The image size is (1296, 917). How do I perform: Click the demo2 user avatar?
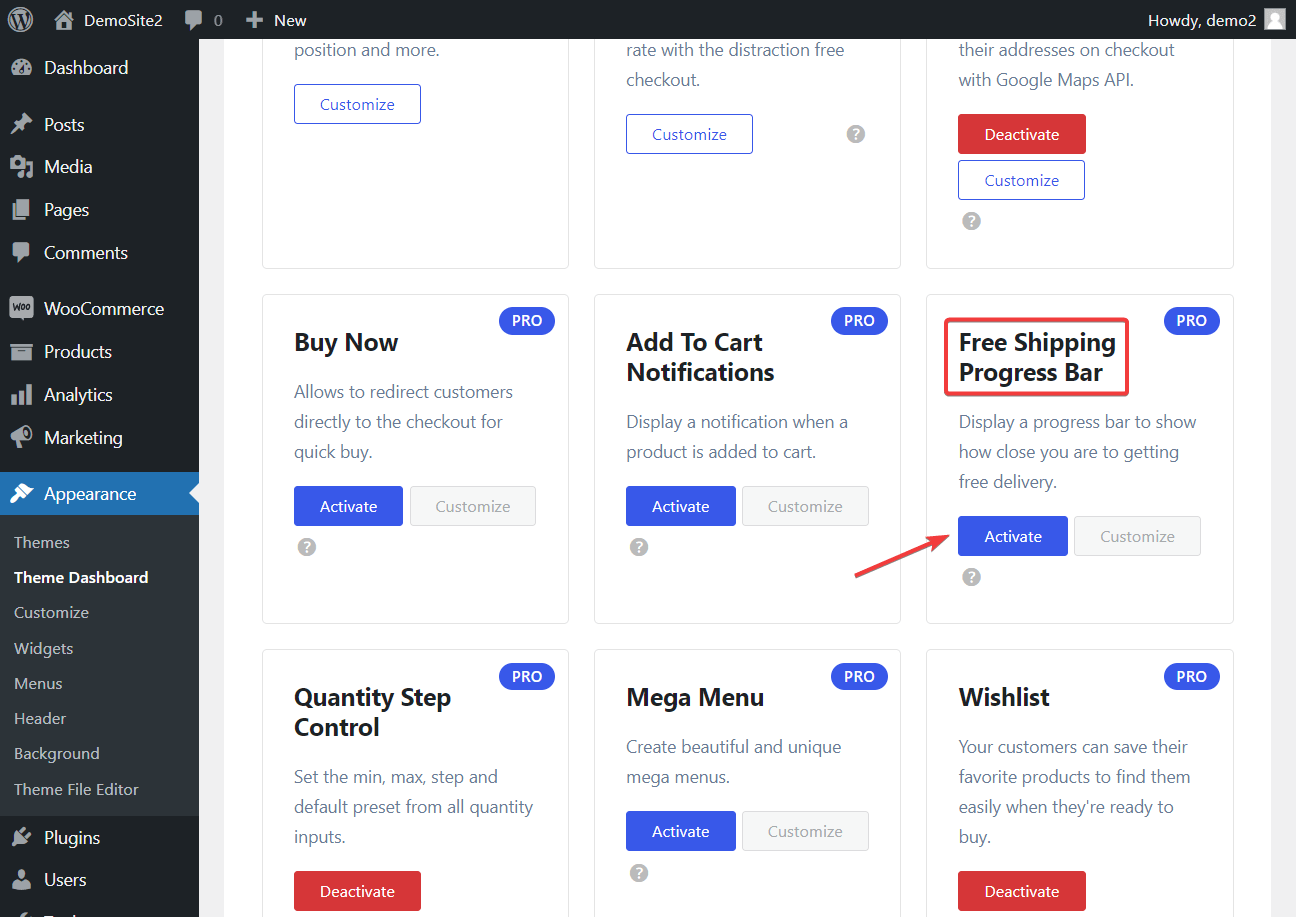[1274, 20]
